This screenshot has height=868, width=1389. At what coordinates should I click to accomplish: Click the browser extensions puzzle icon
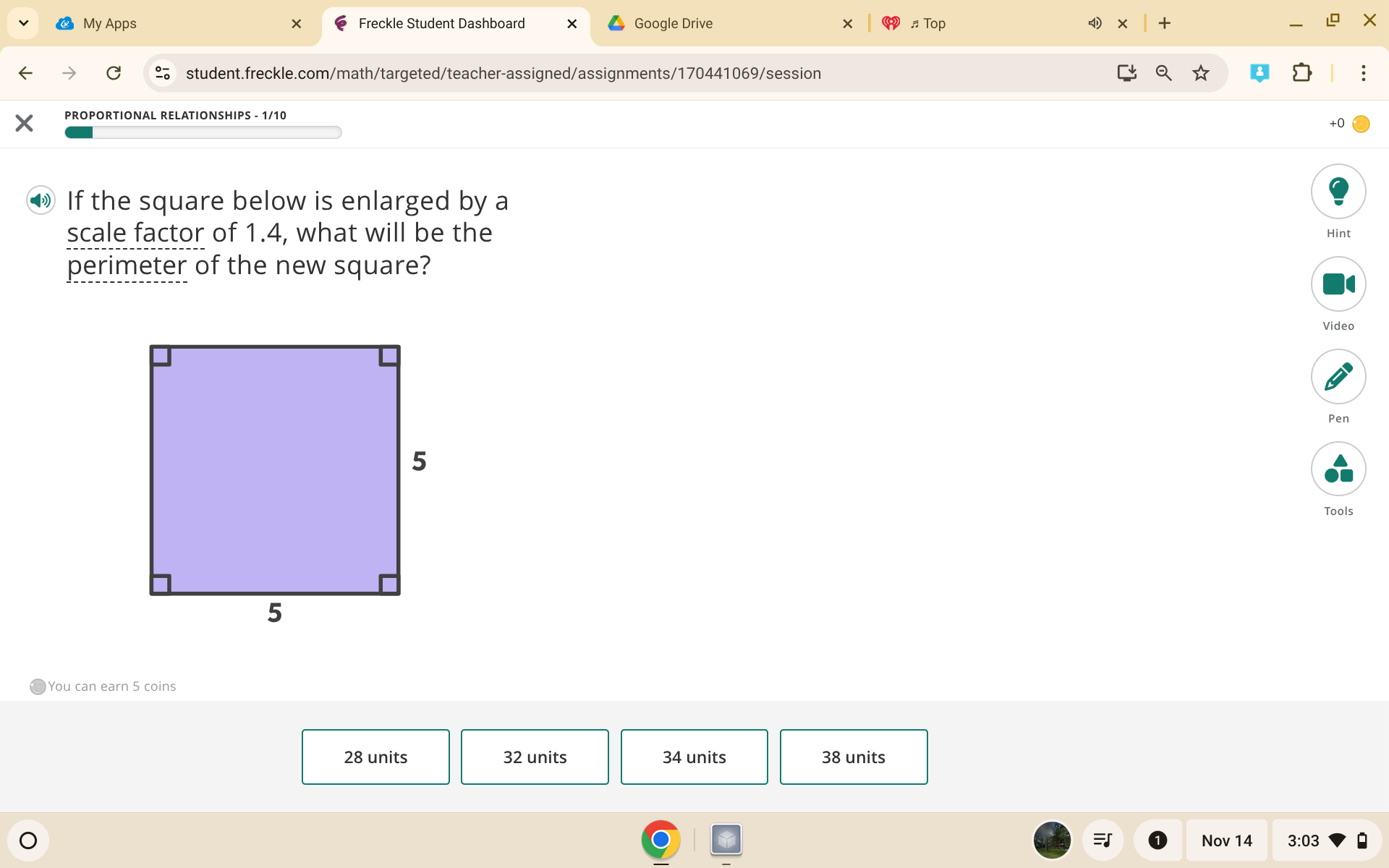point(1302,72)
